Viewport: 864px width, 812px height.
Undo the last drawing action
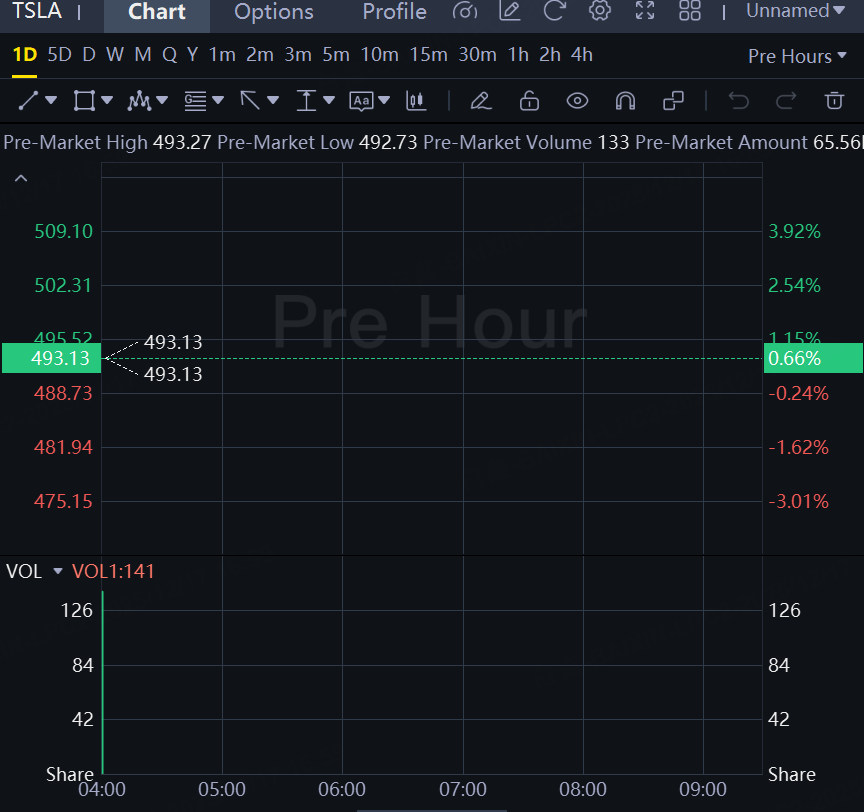point(738,101)
